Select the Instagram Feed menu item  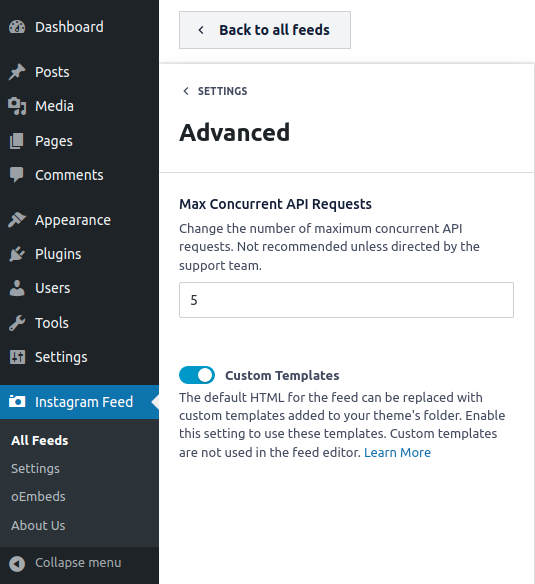79,402
